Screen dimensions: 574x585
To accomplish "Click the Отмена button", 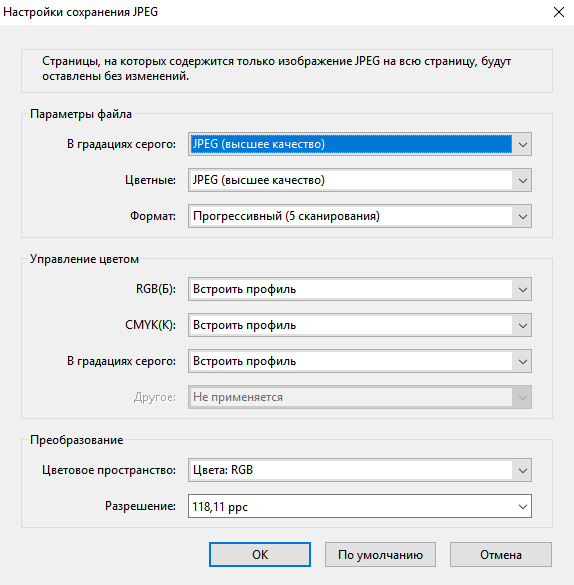I will (x=501, y=554).
